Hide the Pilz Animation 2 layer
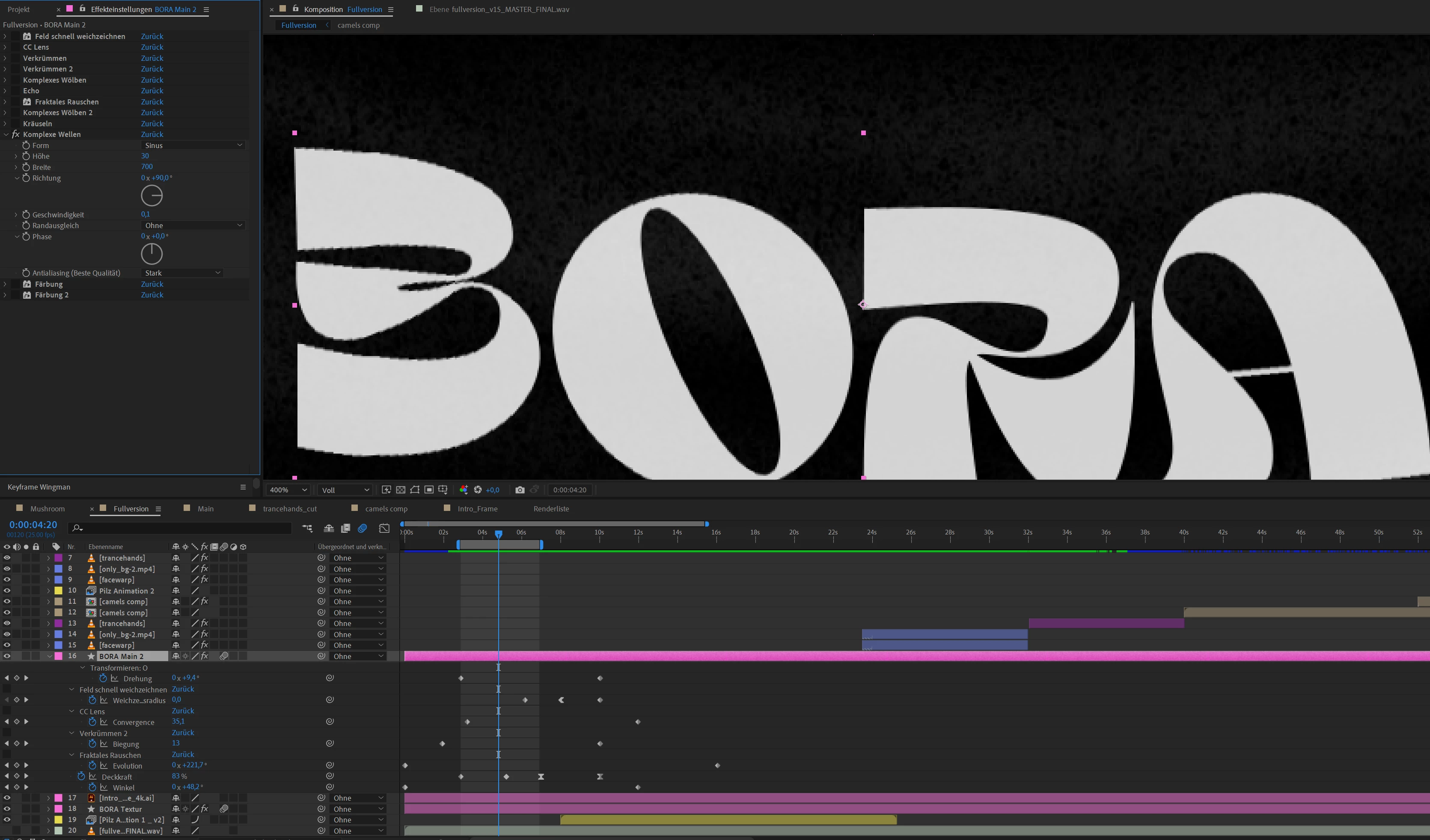 [x=7, y=591]
